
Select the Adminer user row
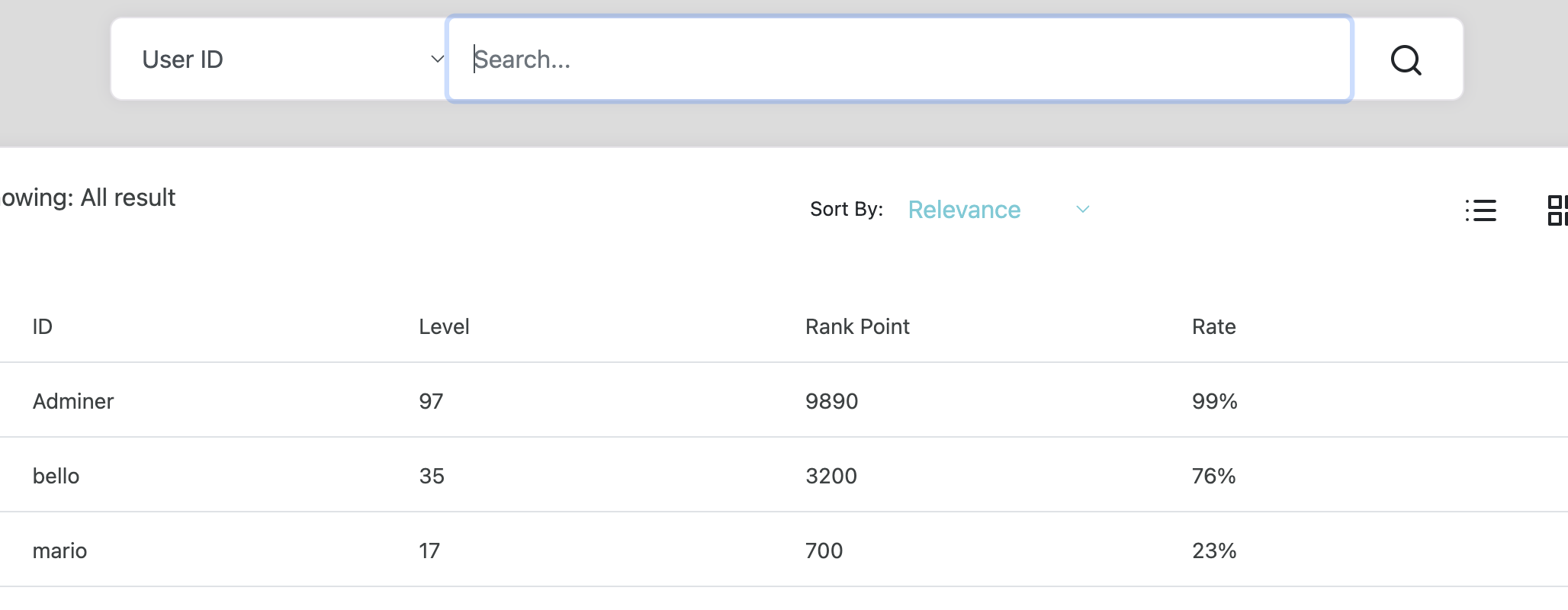pyautogui.click(x=73, y=401)
